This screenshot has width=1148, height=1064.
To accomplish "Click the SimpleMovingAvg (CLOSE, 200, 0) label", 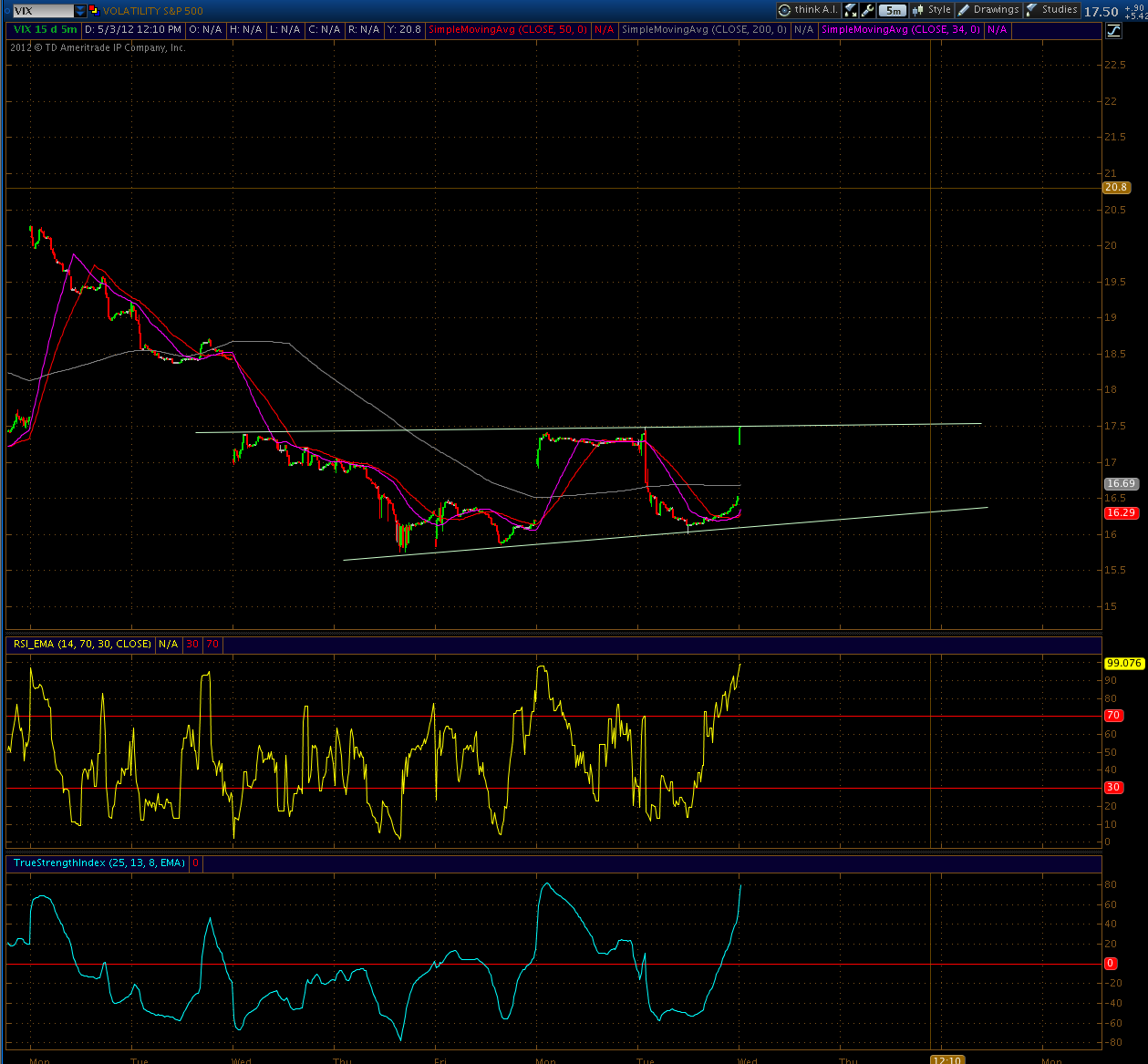I will point(704,30).
